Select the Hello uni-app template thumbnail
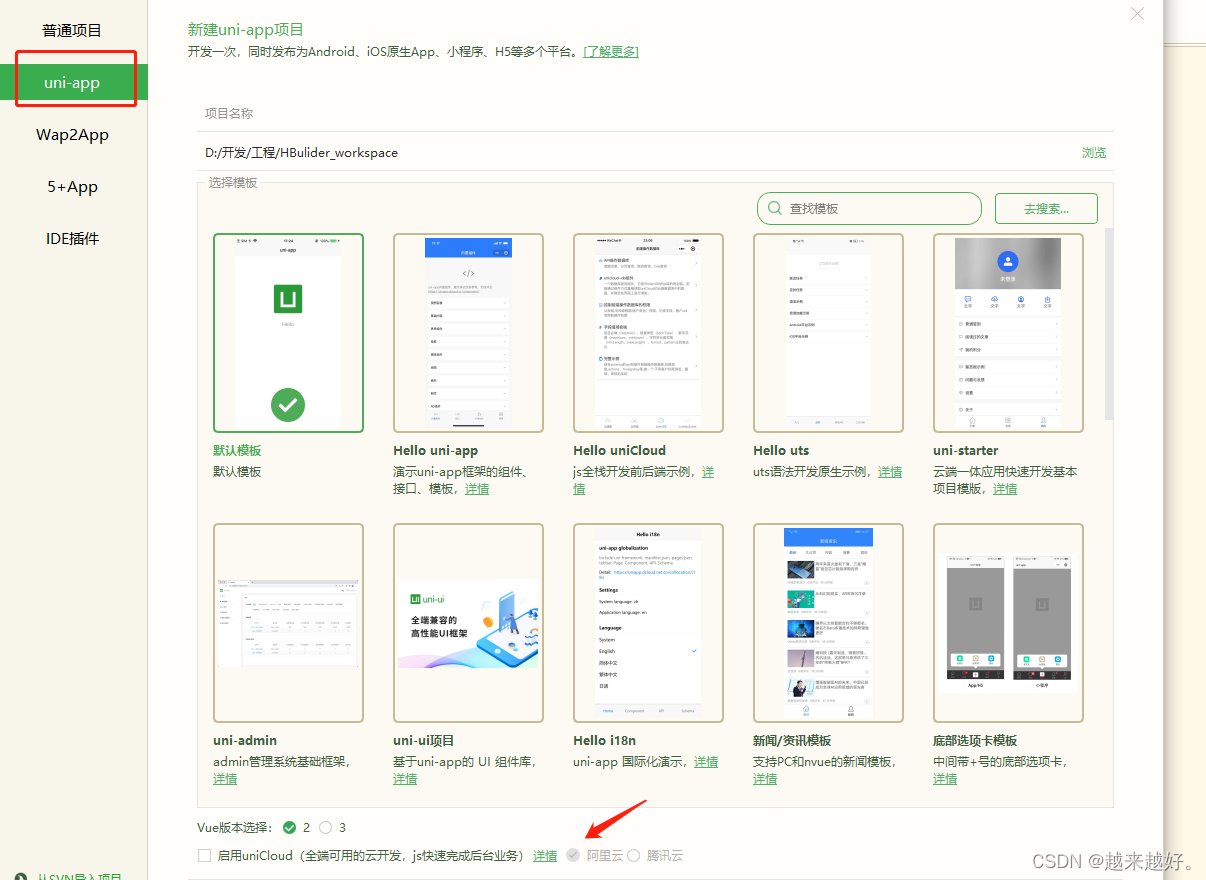The image size is (1206, 880). coord(468,333)
